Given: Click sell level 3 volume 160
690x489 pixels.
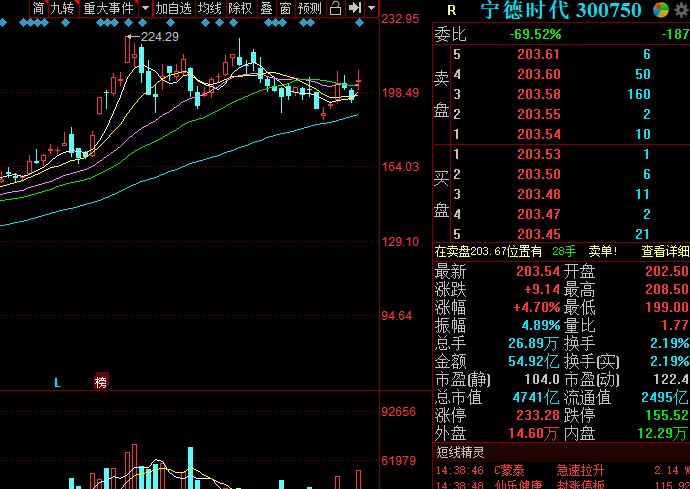Looking at the screenshot, I should click(639, 94).
